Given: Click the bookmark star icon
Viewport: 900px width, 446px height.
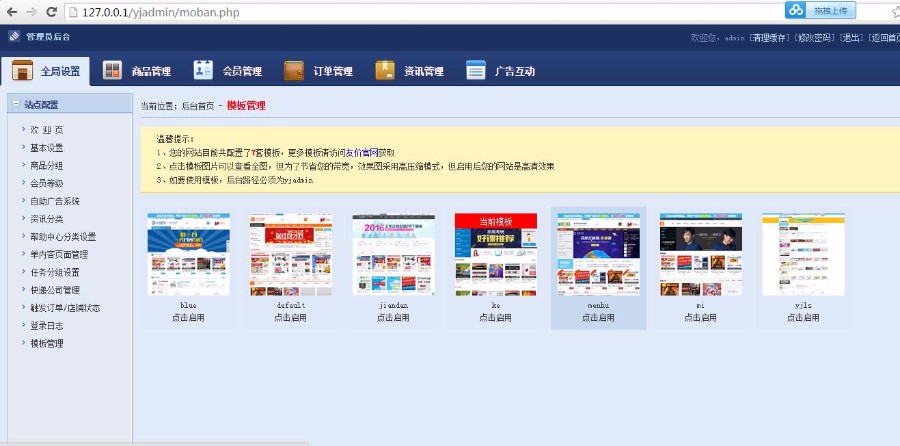Looking at the screenshot, I should click(x=895, y=11).
